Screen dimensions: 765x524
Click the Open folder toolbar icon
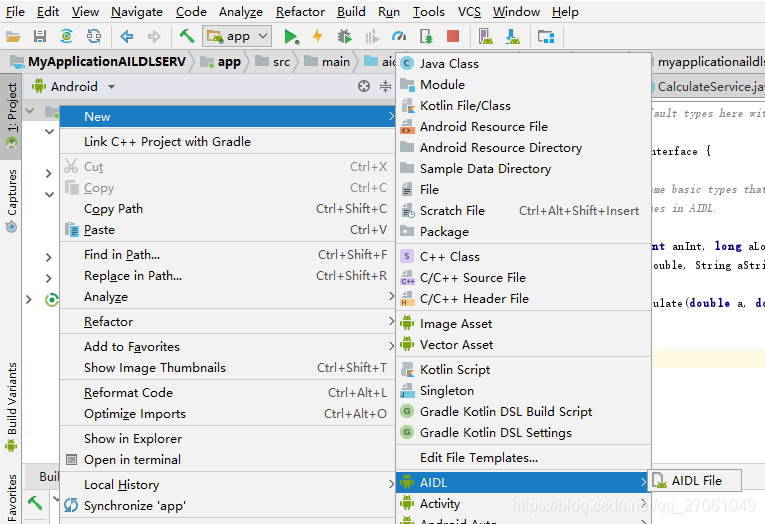[13, 36]
